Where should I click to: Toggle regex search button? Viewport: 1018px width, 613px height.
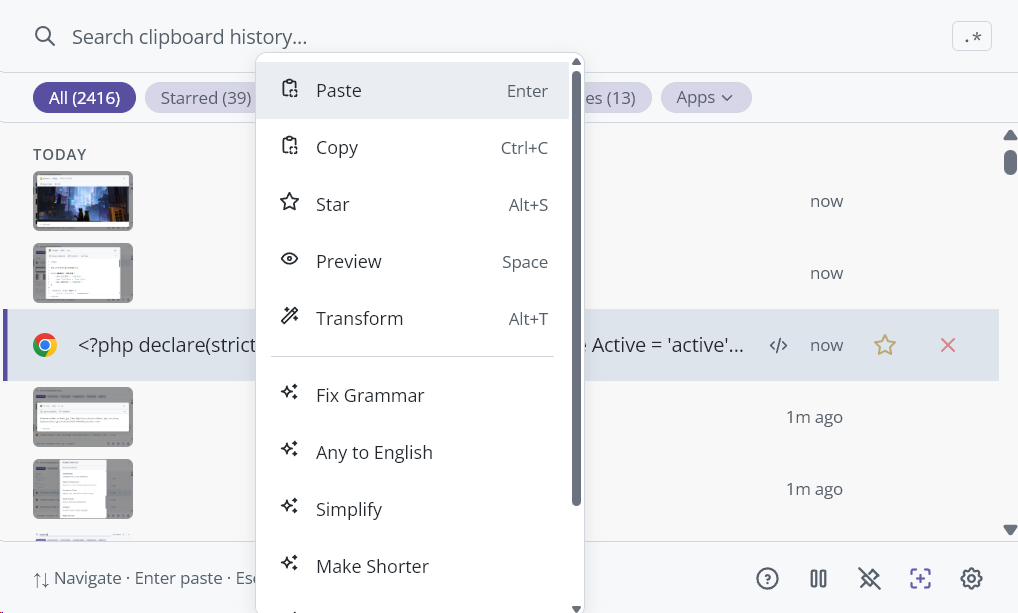click(x=972, y=37)
